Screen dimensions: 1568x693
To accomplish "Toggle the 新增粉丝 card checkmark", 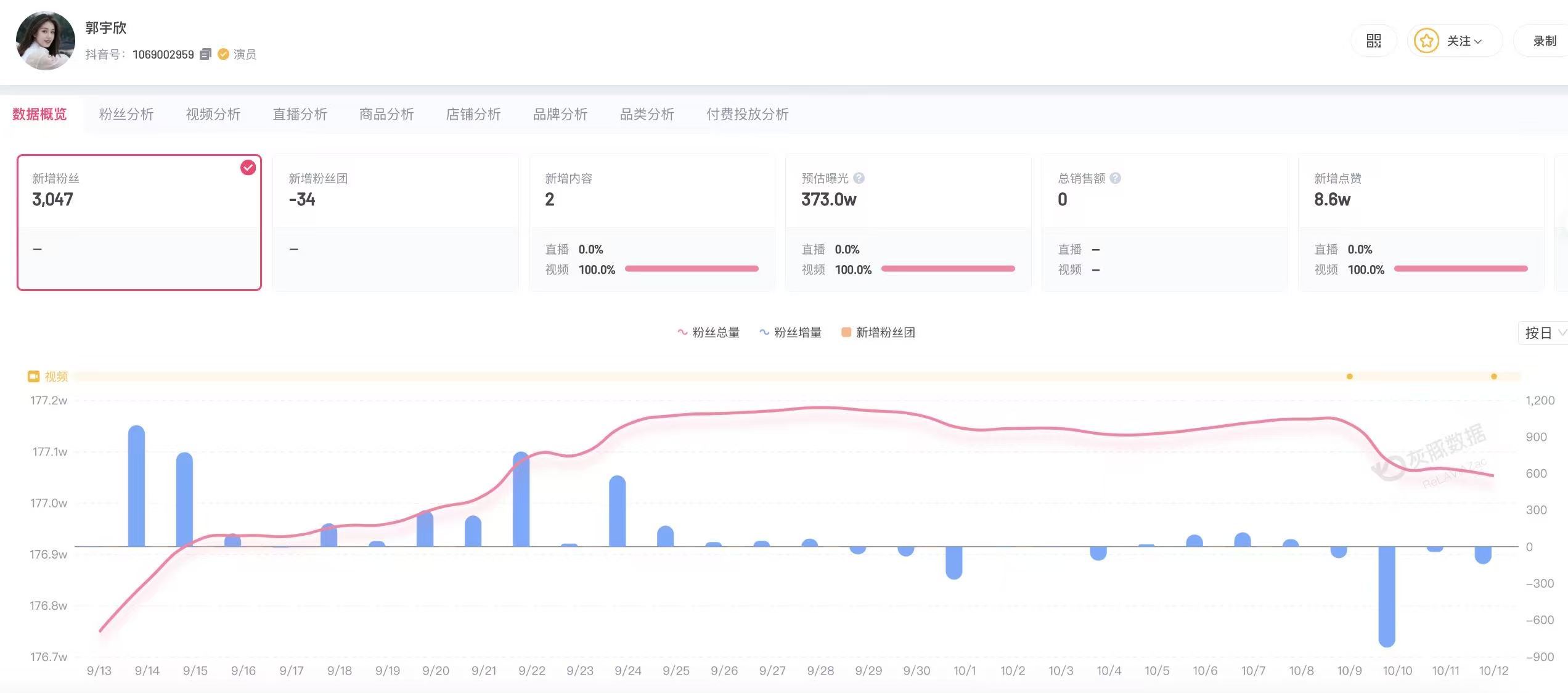I will pyautogui.click(x=248, y=167).
